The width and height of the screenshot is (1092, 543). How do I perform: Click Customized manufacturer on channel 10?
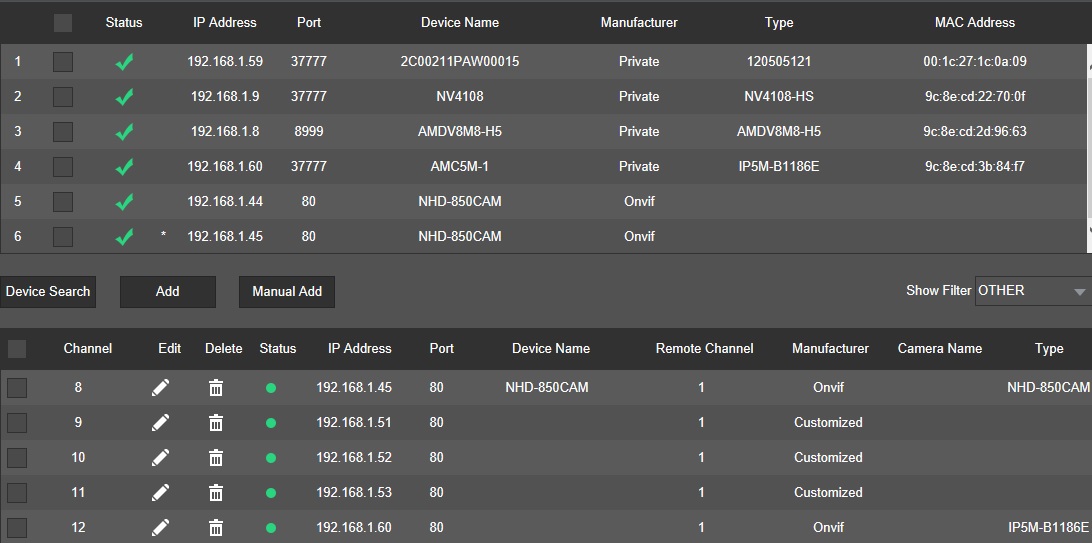[828, 457]
